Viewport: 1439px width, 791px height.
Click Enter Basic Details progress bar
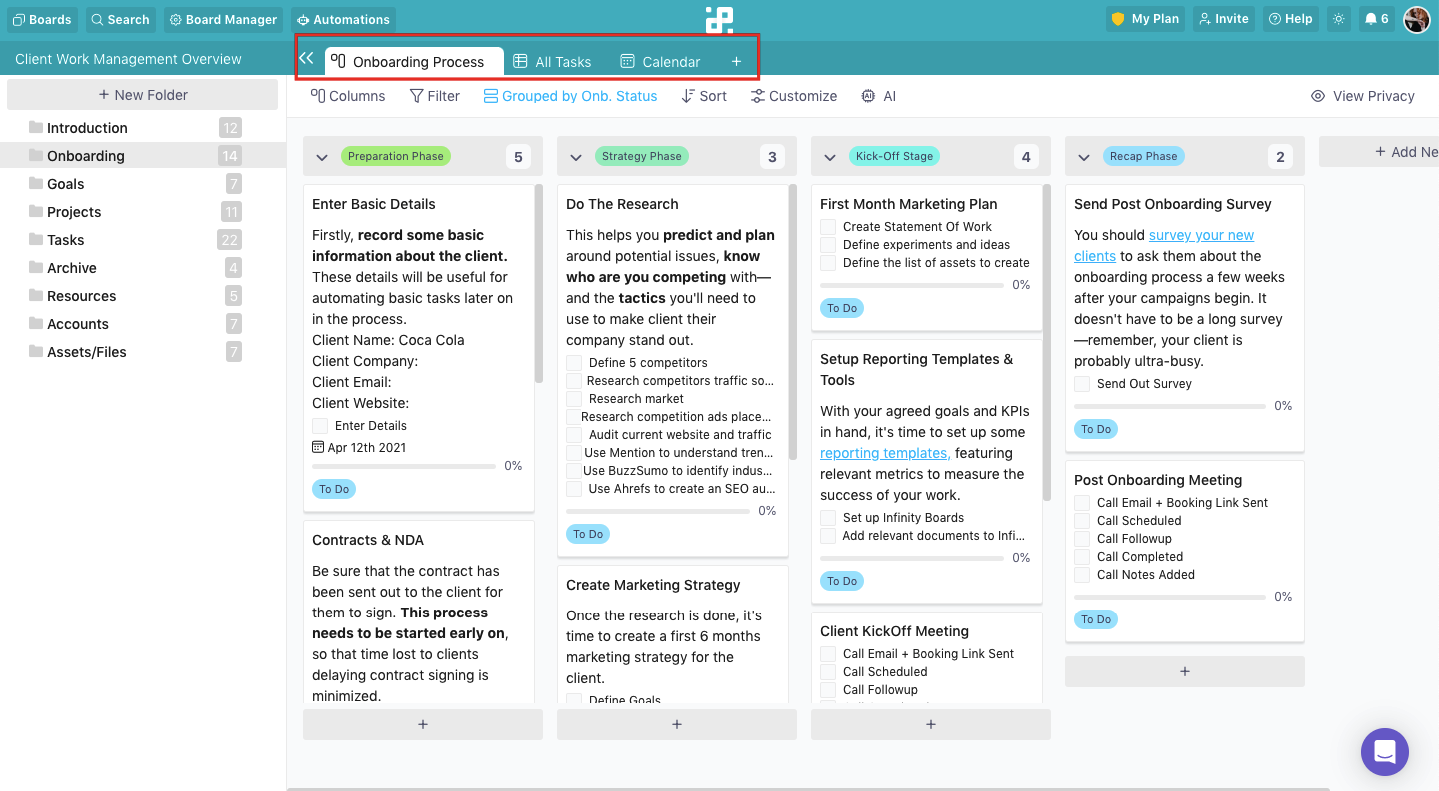tap(404, 466)
